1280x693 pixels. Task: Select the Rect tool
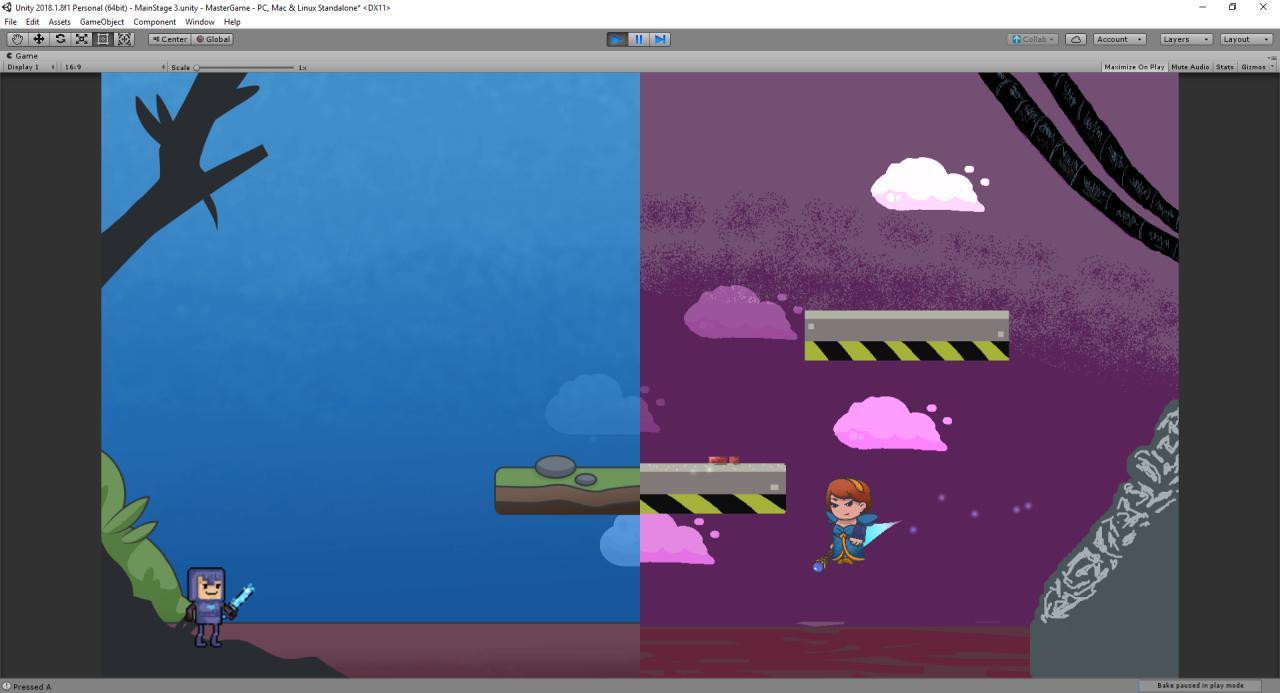(103, 39)
